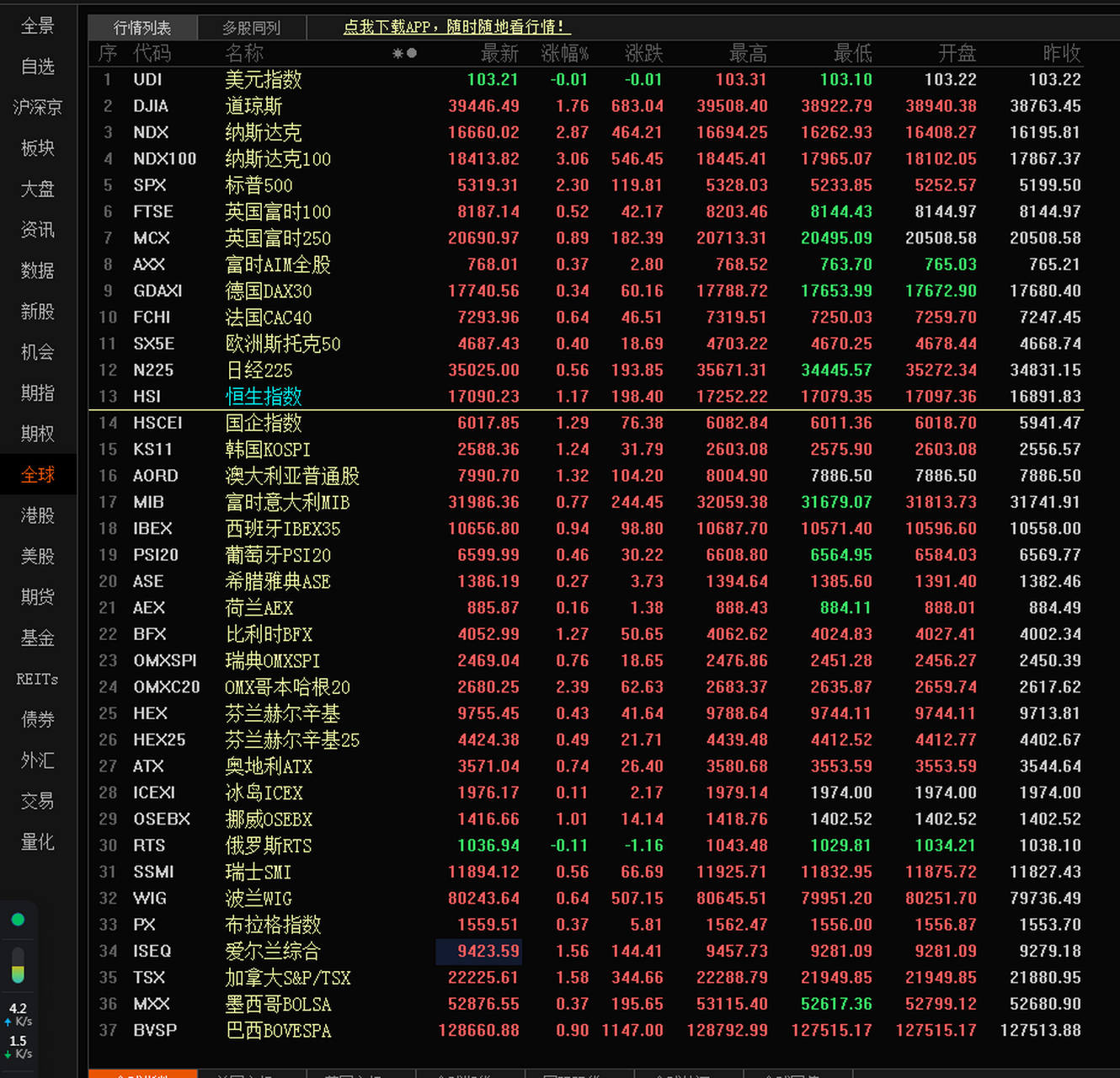Click the star-dot marker icon in header row

pos(404,54)
